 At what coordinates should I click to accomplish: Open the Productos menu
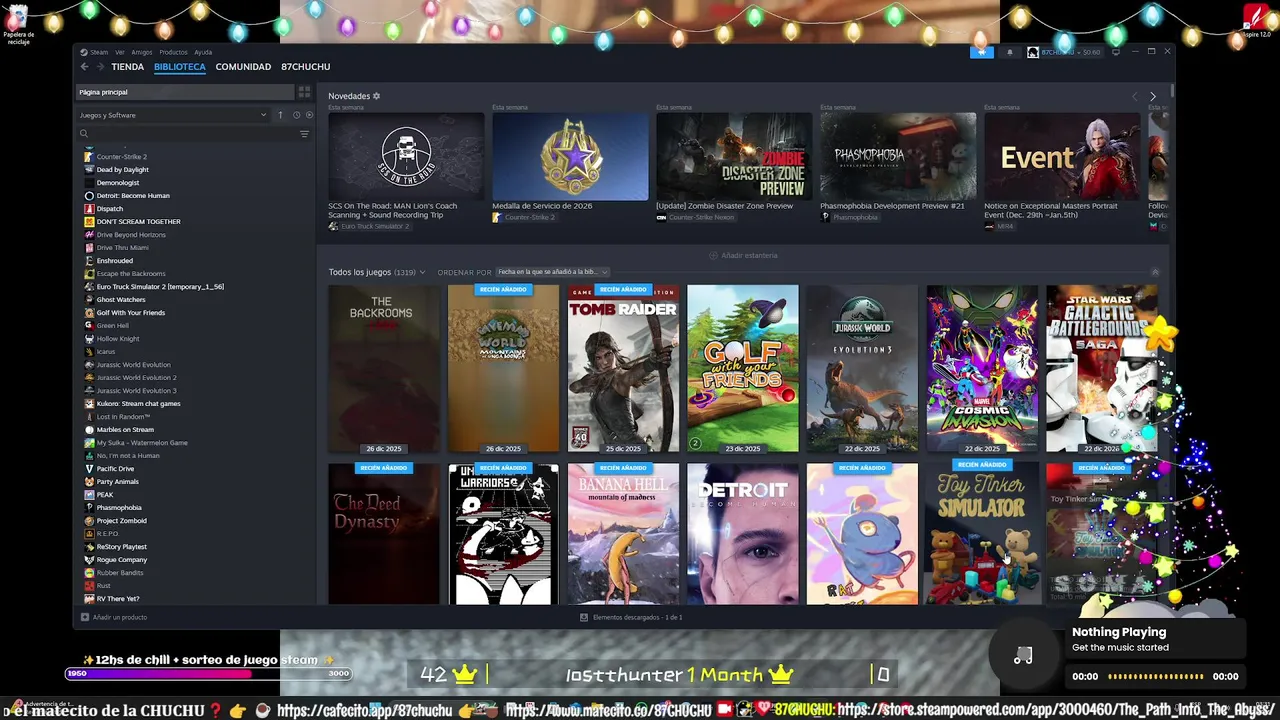(x=173, y=52)
